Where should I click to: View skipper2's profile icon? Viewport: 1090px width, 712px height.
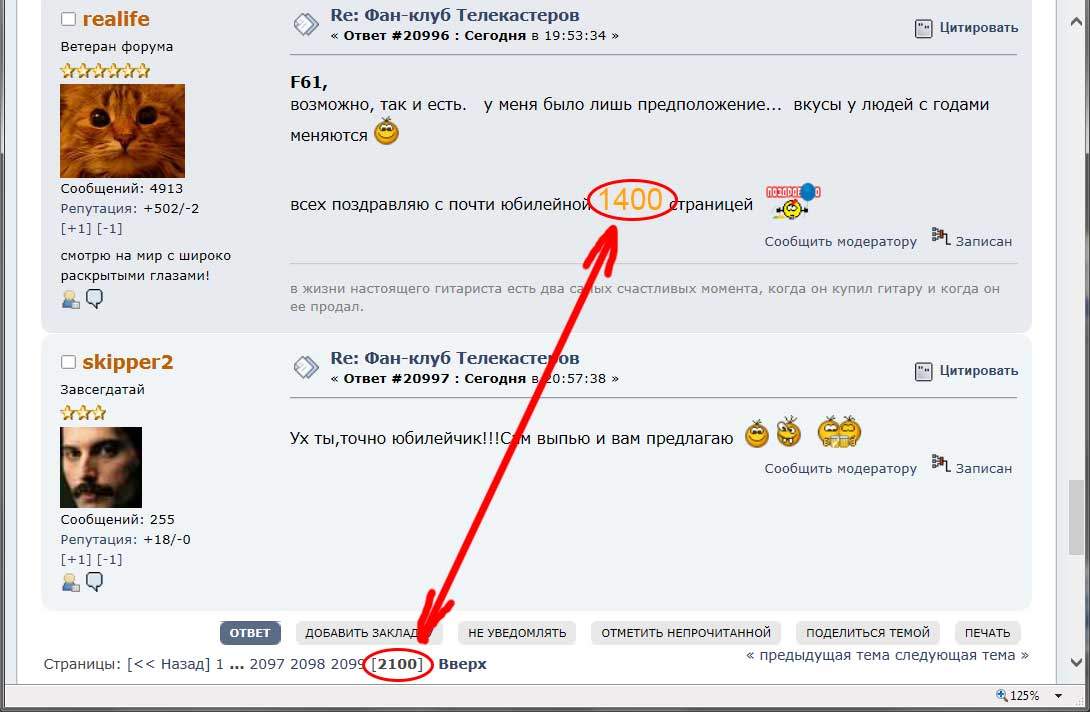click(x=71, y=583)
